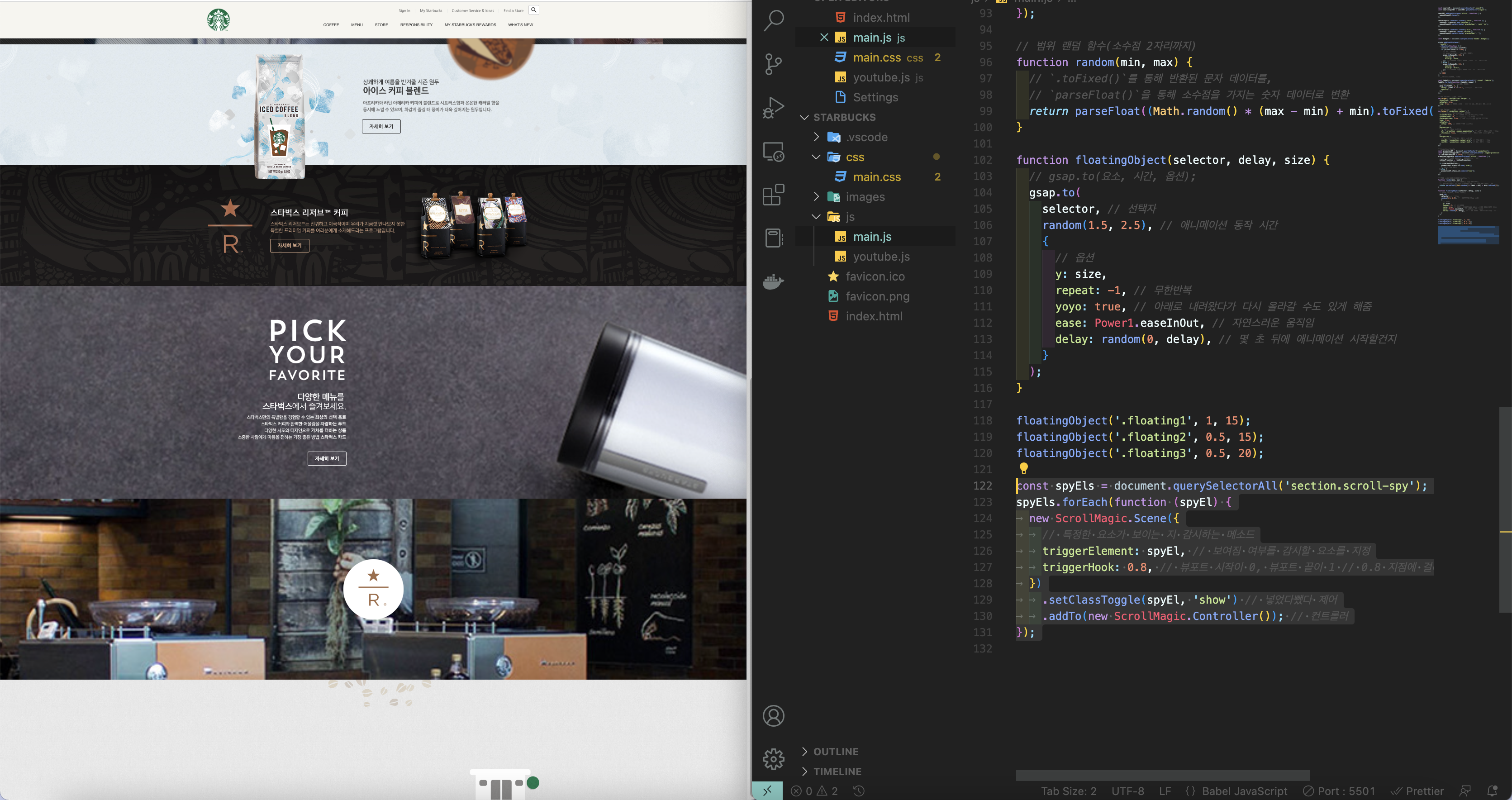
Task: Open the Search view in activity bar
Action: [x=773, y=20]
